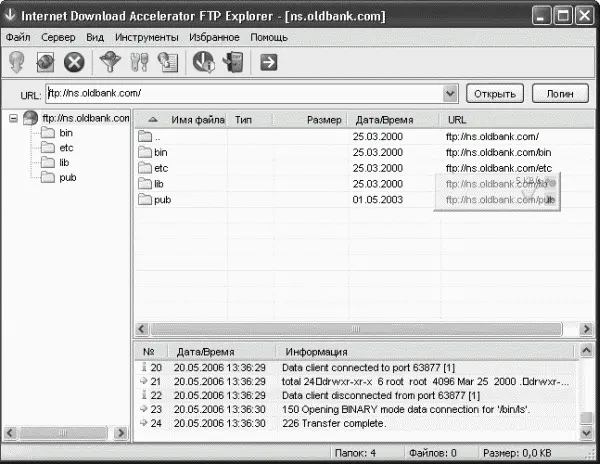The width and height of the screenshot is (600, 464).
Task: Click tree panel scroll left arrow
Action: coord(10,433)
